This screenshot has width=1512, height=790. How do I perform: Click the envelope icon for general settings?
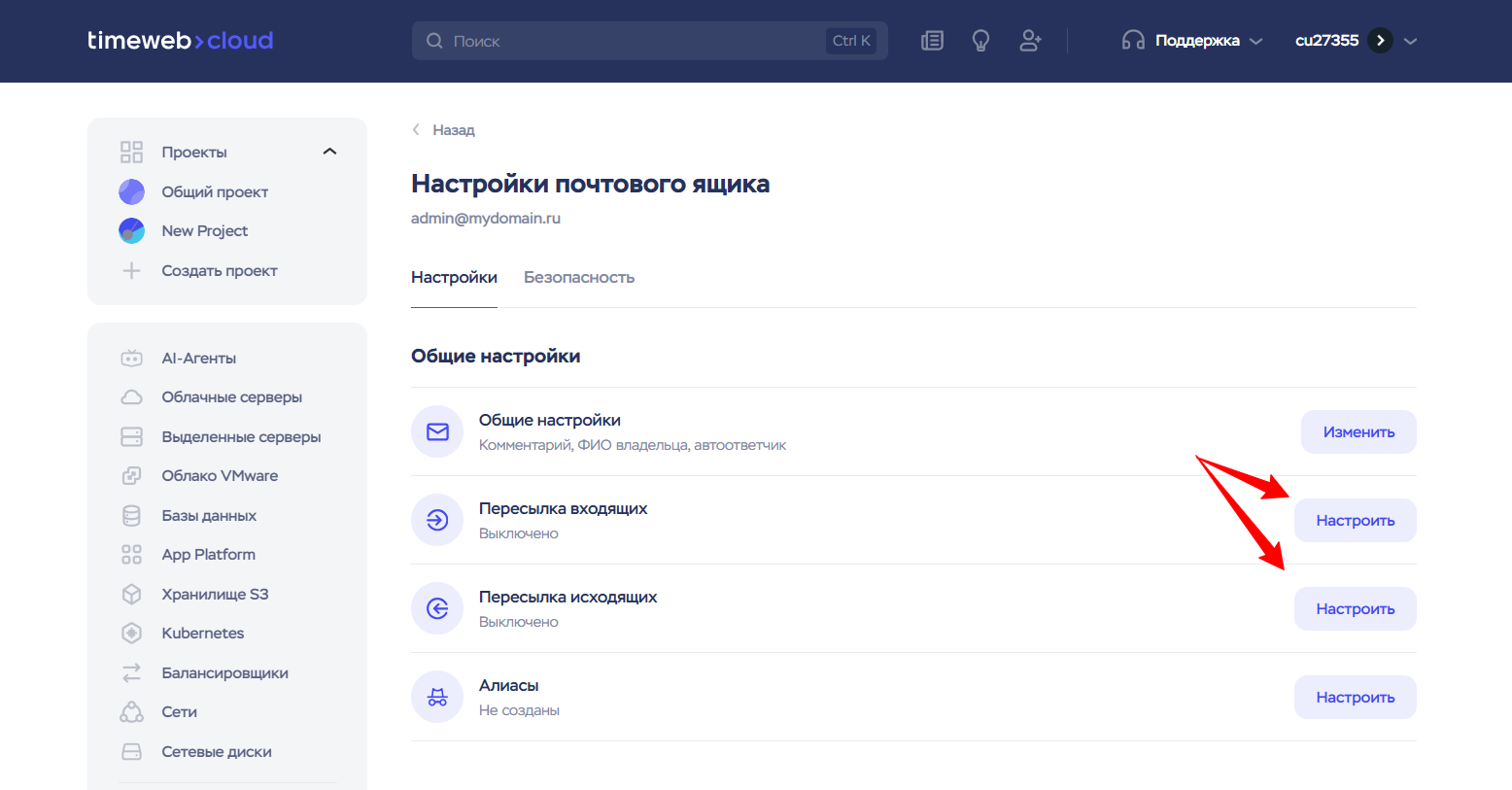tap(437, 431)
